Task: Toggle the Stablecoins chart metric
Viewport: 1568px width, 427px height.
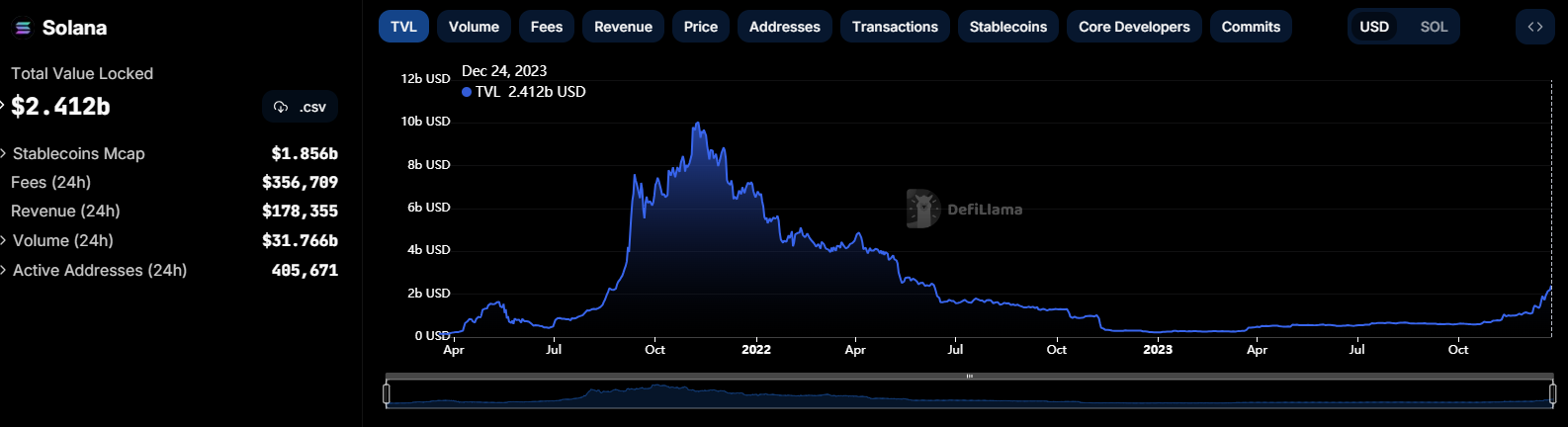Action: coord(1008,27)
